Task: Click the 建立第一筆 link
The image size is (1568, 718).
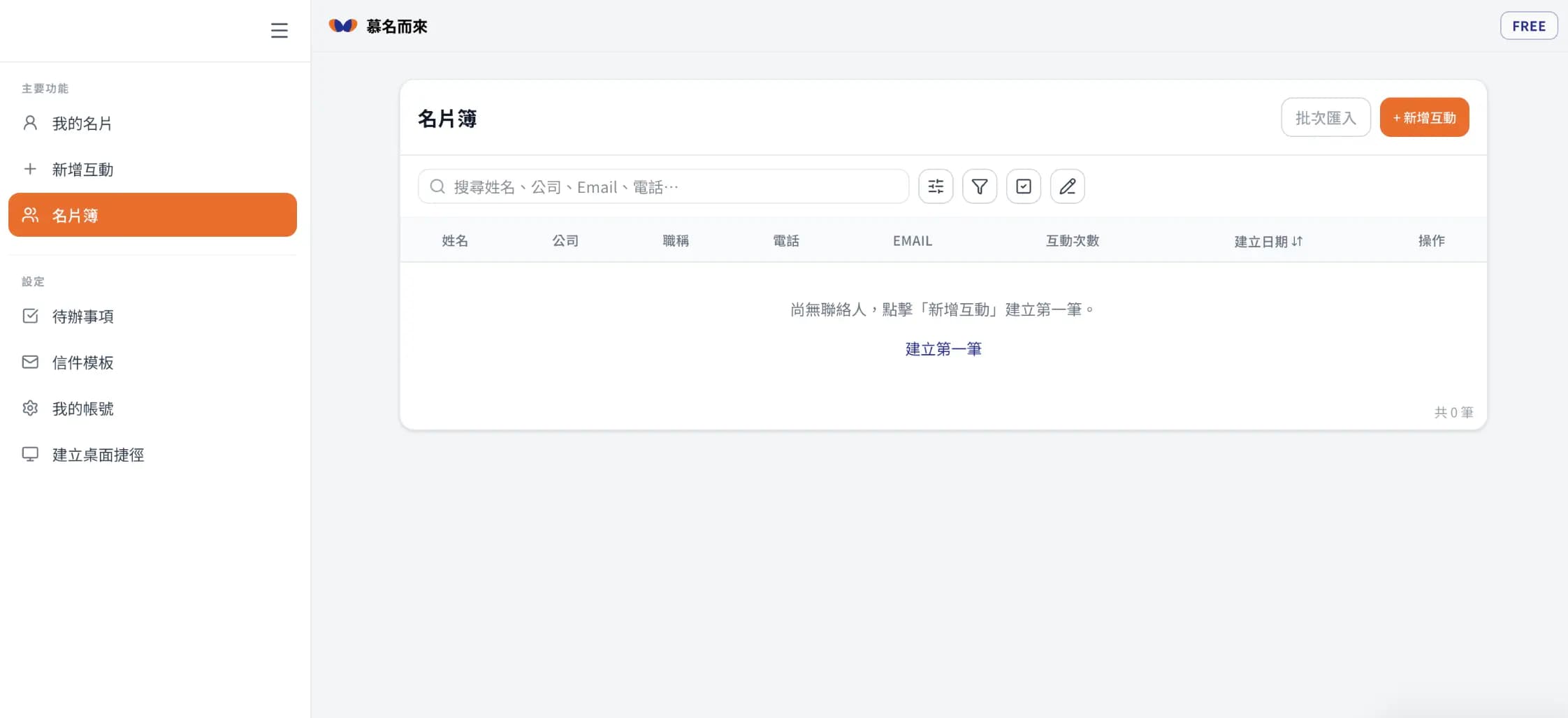Action: [x=943, y=349]
